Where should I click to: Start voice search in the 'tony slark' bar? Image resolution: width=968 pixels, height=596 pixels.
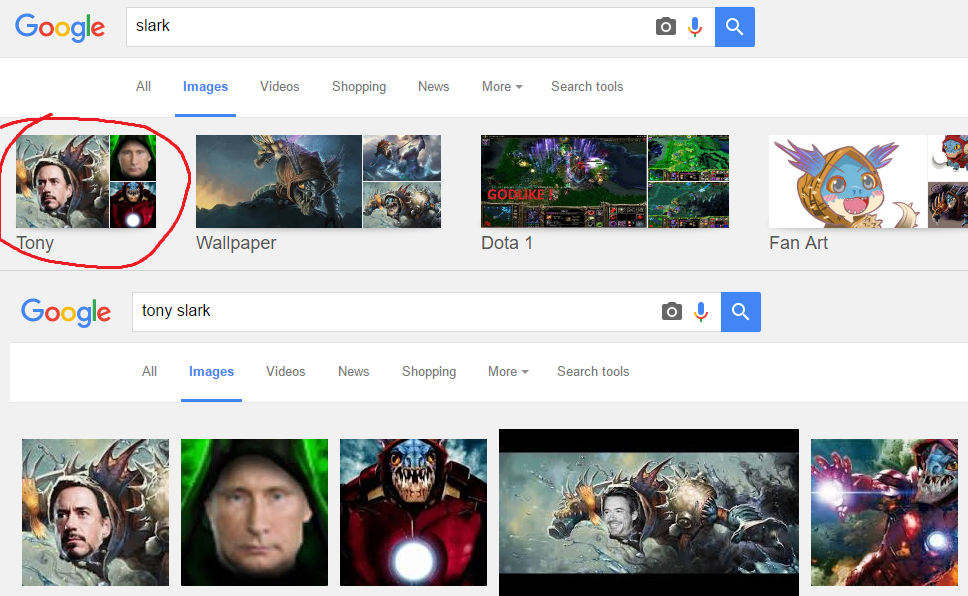point(701,311)
